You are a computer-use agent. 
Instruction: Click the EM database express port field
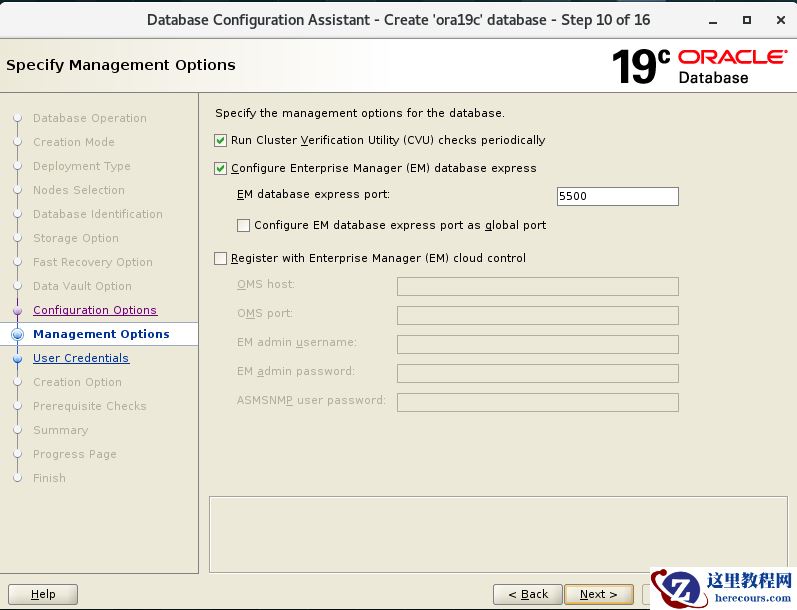(618, 196)
